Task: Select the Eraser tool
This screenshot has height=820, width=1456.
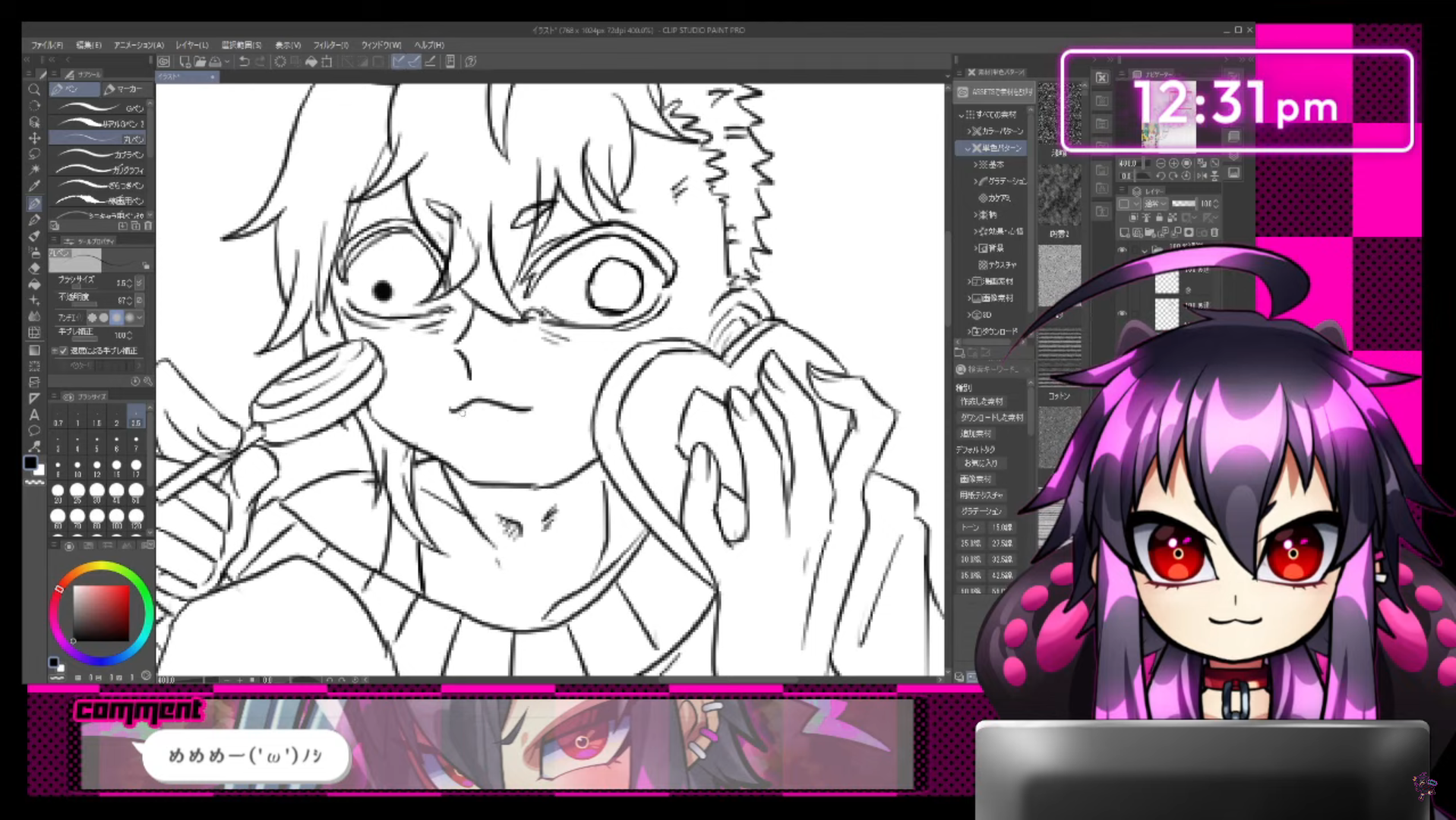Action: point(34,268)
